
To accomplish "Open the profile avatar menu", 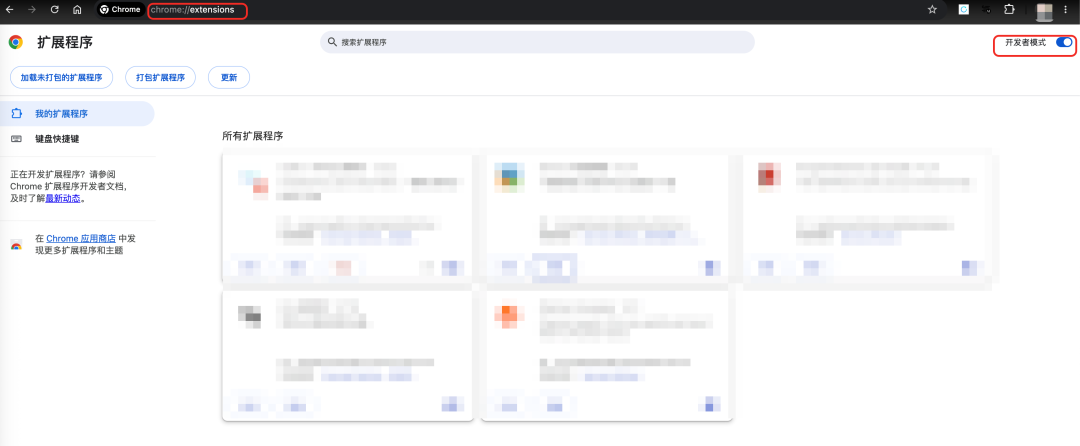I will coord(1044,10).
